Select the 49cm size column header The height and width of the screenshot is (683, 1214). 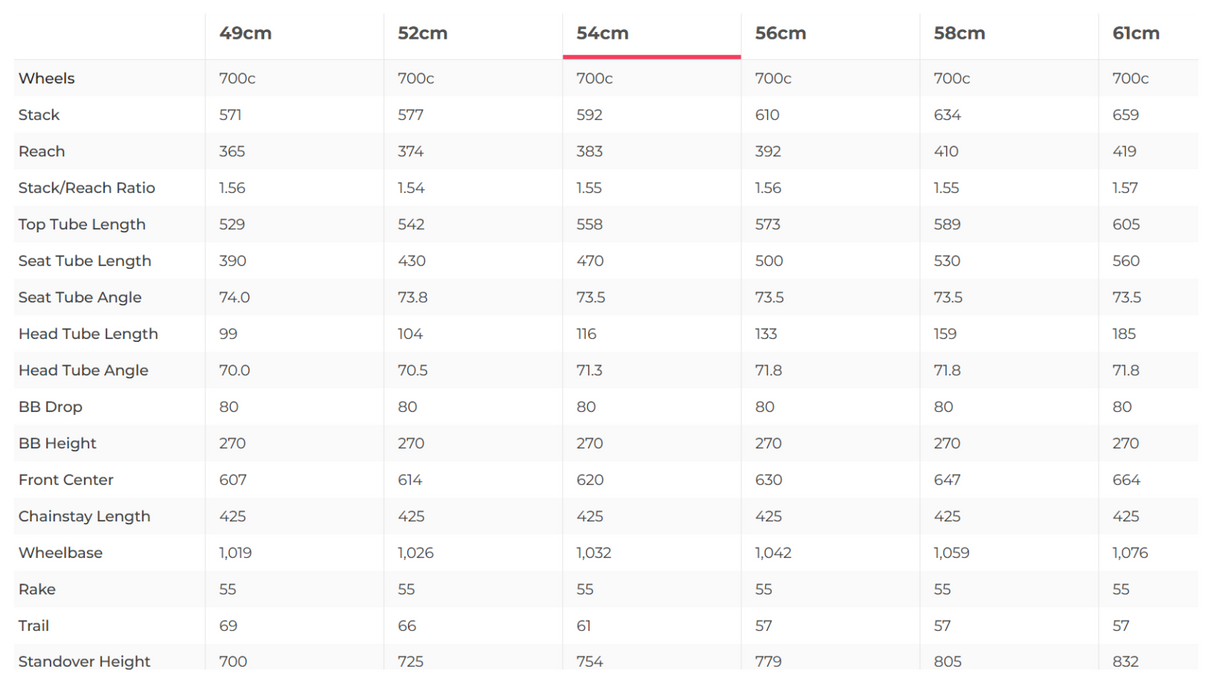(x=245, y=33)
